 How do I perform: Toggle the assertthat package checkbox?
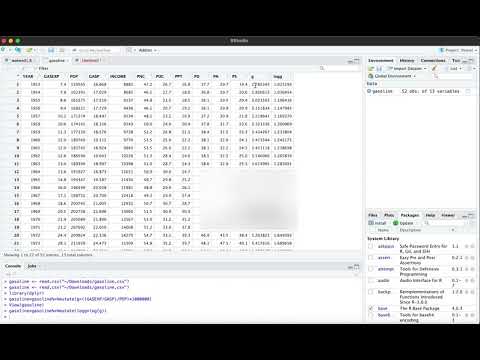click(x=371, y=258)
